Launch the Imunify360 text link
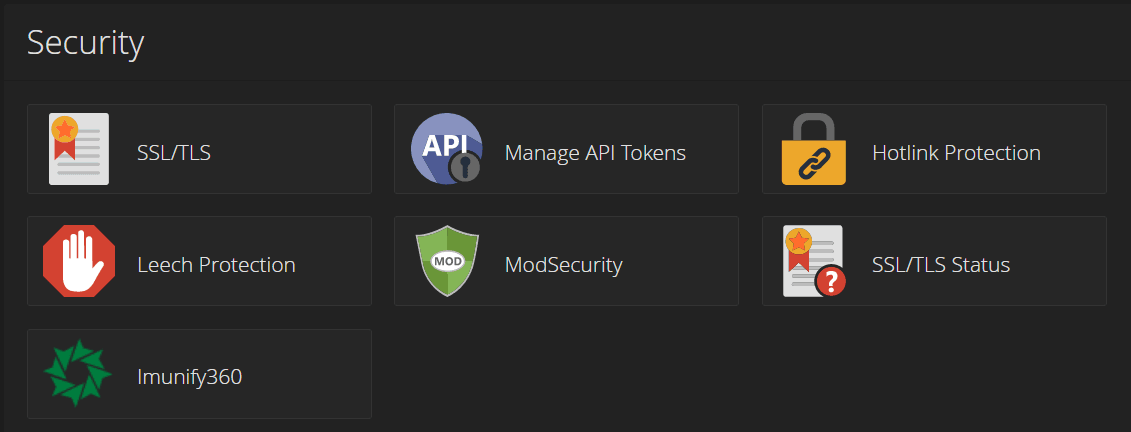The height and width of the screenshot is (432, 1131). [190, 377]
